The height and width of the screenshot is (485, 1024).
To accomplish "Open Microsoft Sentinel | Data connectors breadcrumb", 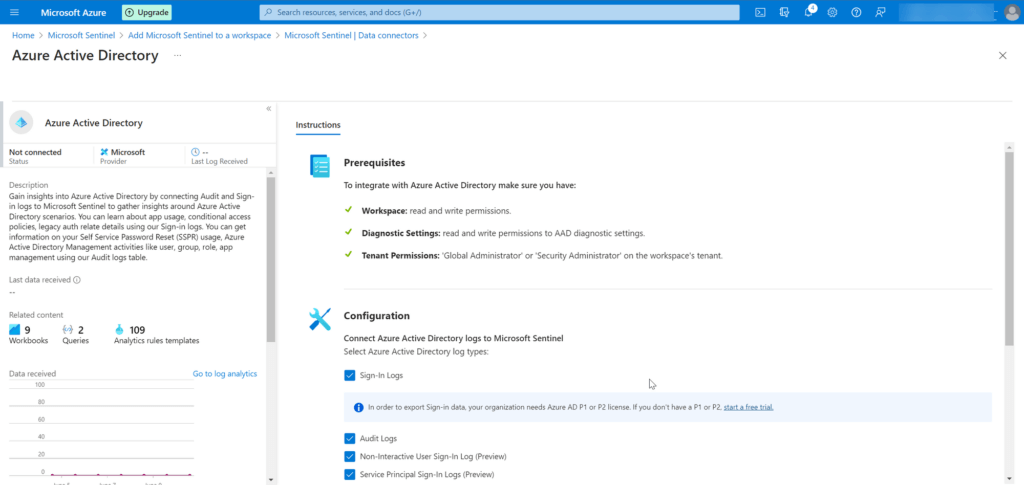I will click(x=351, y=35).
